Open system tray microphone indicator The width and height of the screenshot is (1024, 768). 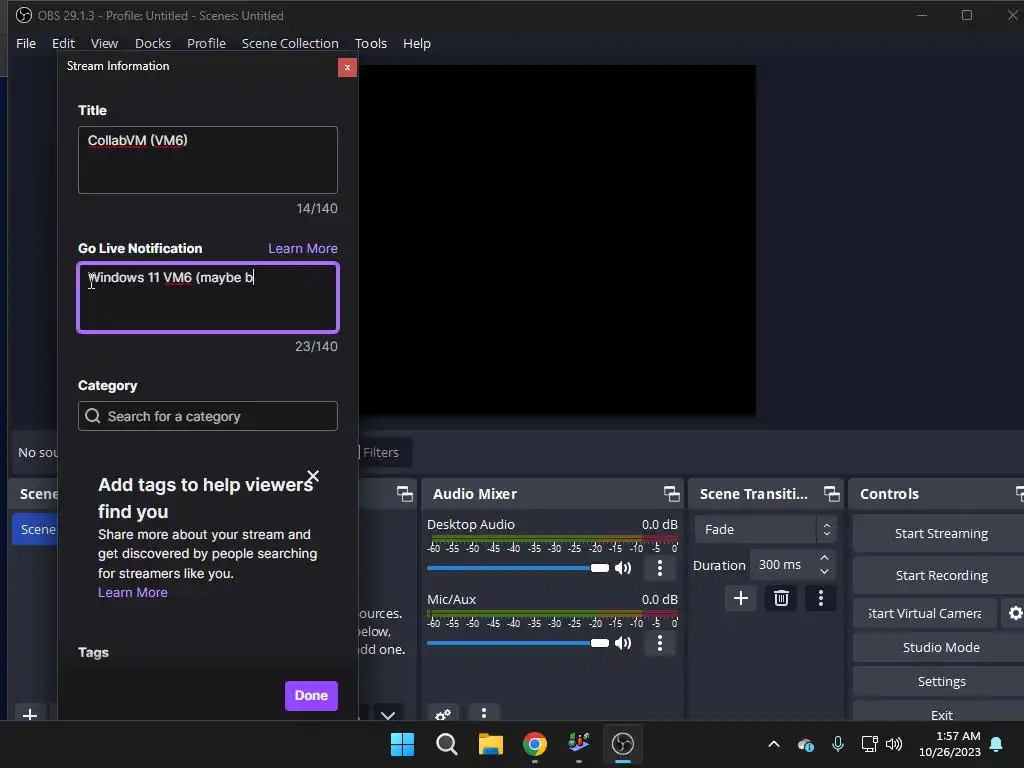click(x=838, y=744)
